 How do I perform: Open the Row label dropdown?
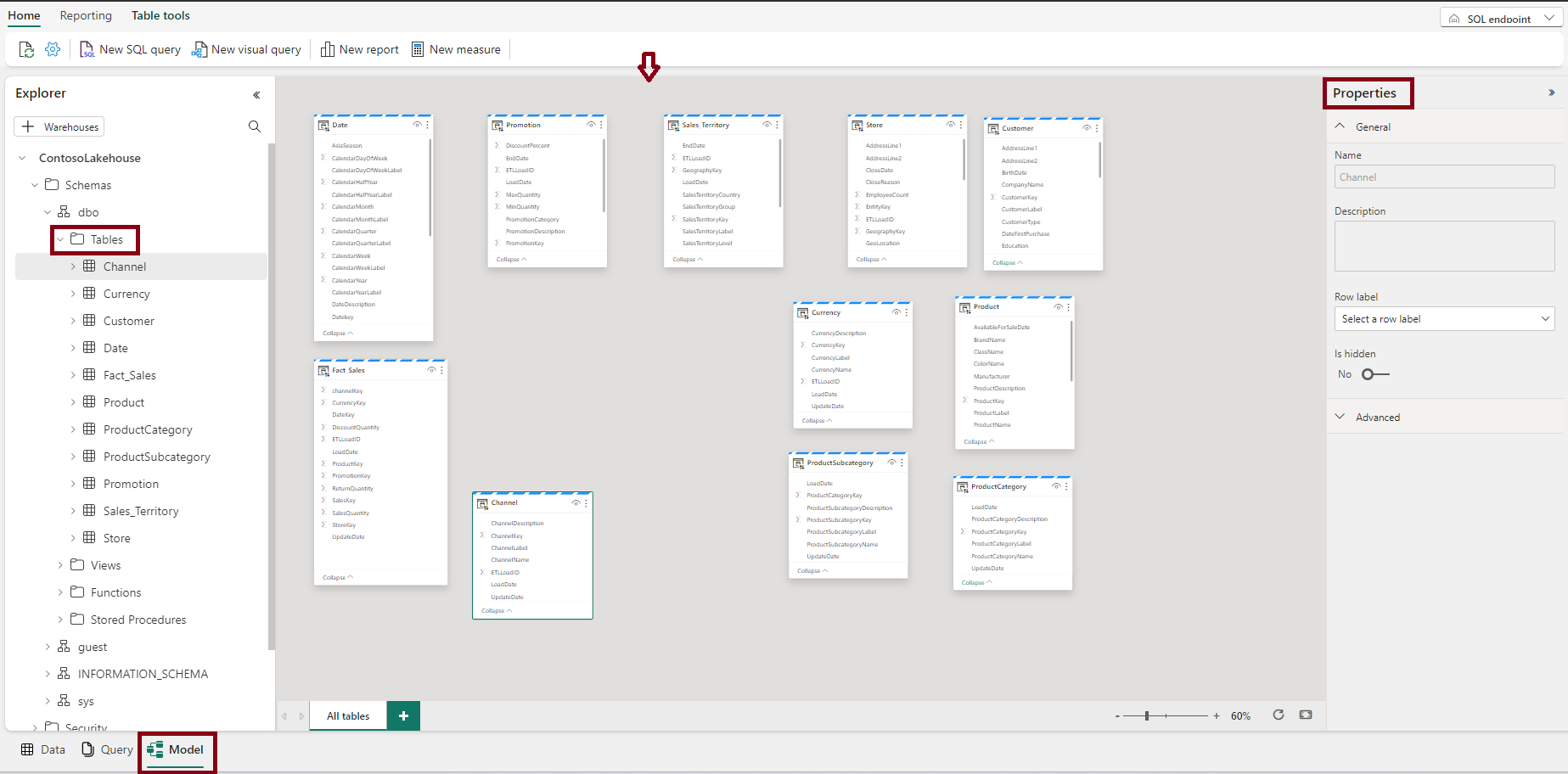coord(1443,319)
